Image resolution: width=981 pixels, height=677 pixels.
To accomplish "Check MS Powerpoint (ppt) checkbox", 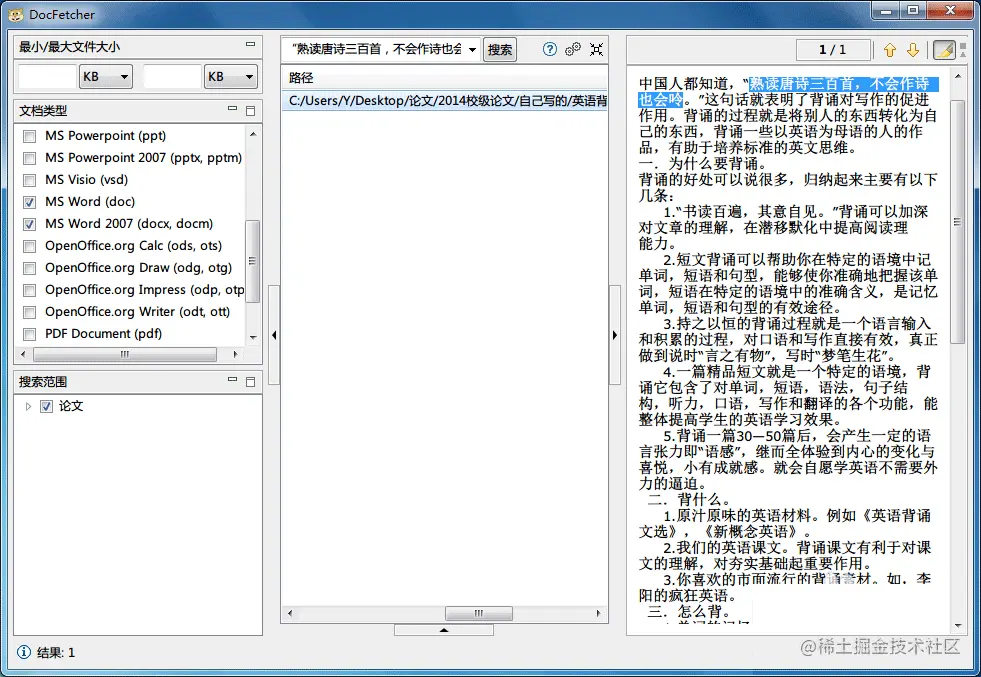I will (29, 136).
